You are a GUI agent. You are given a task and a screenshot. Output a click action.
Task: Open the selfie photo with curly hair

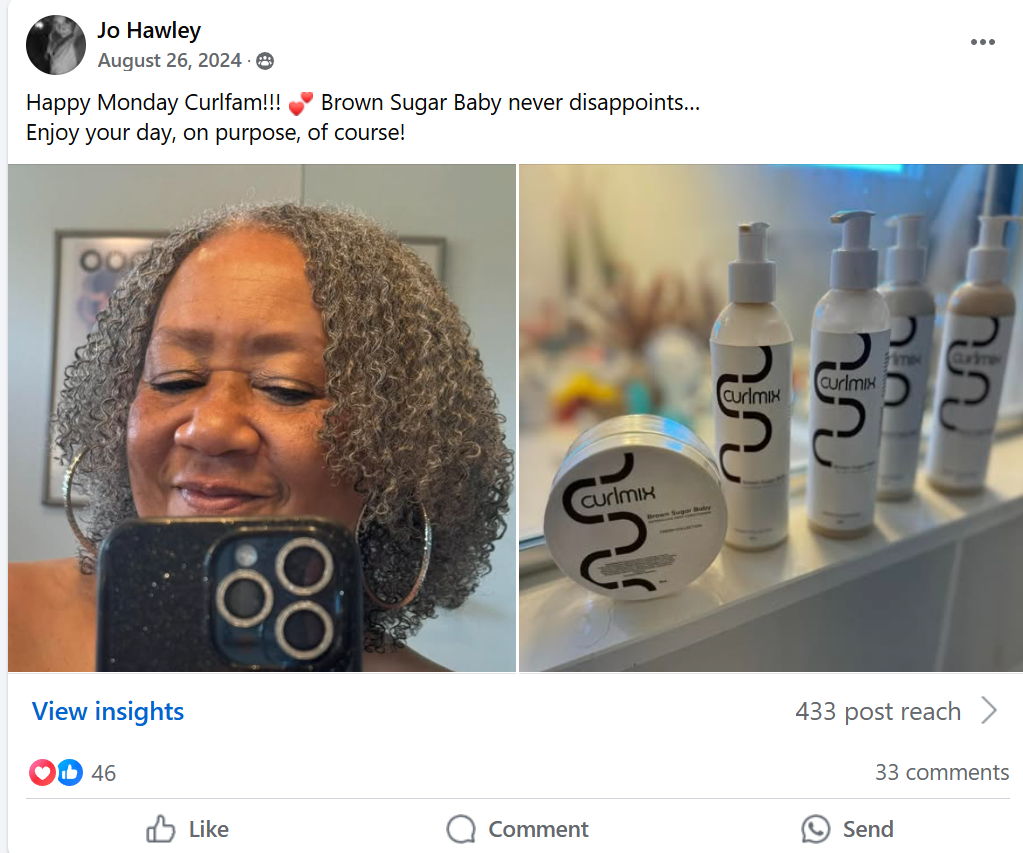[262, 418]
